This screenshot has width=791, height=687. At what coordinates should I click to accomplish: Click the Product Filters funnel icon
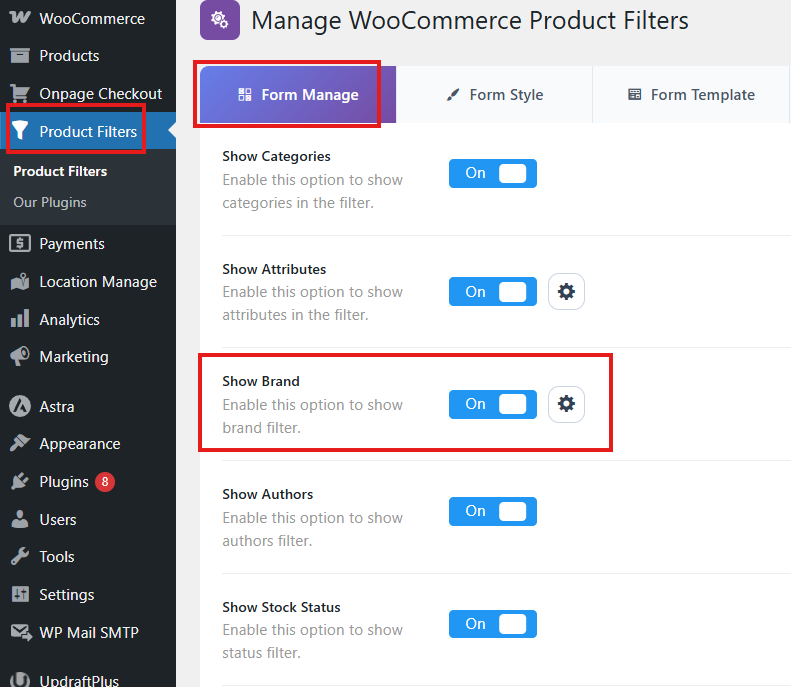pos(20,130)
